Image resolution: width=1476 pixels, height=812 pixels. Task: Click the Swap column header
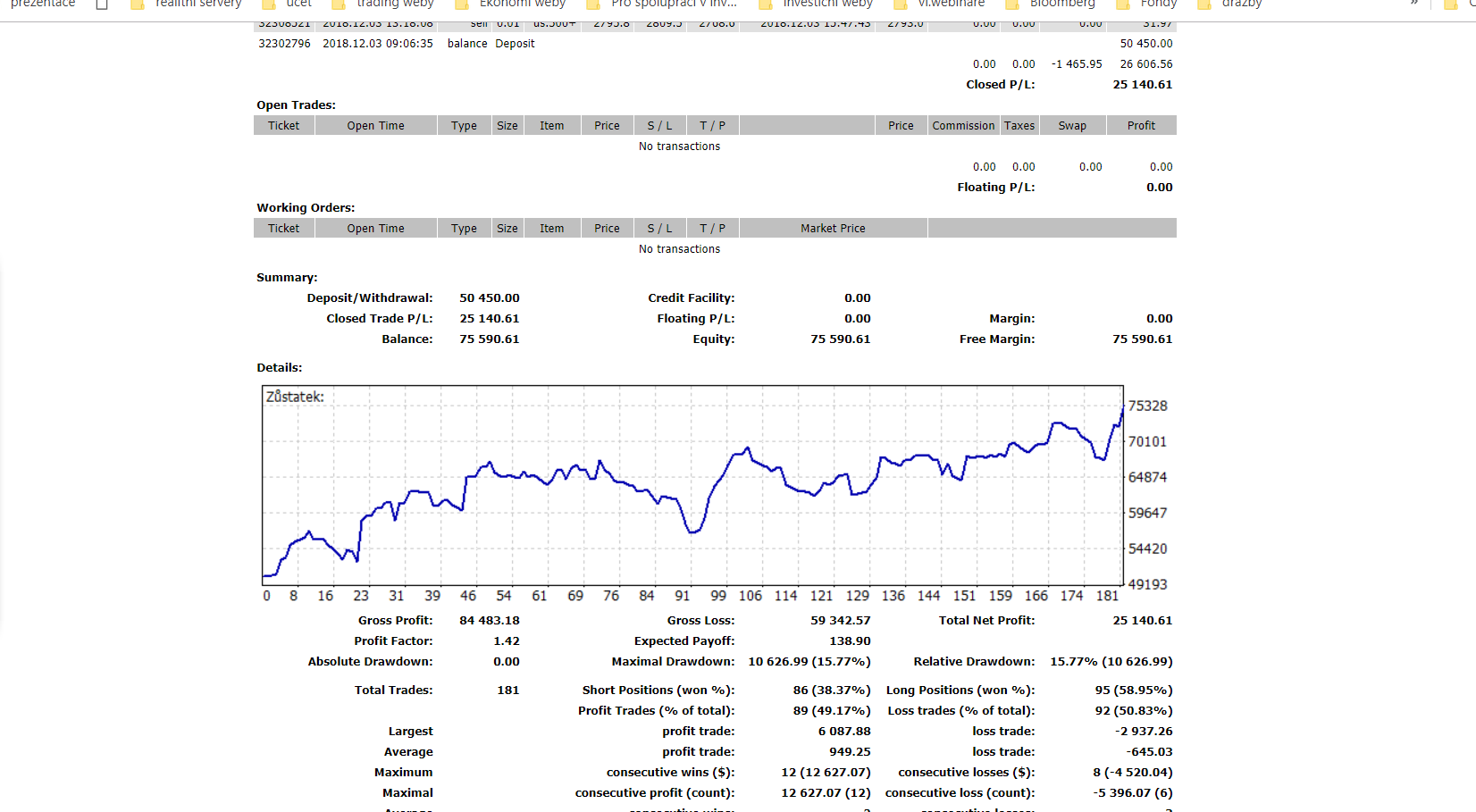1072,126
